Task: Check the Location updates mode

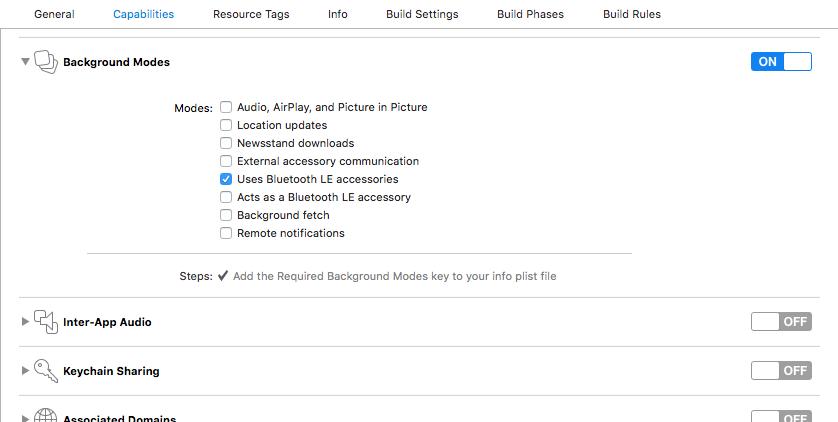Action: point(226,125)
